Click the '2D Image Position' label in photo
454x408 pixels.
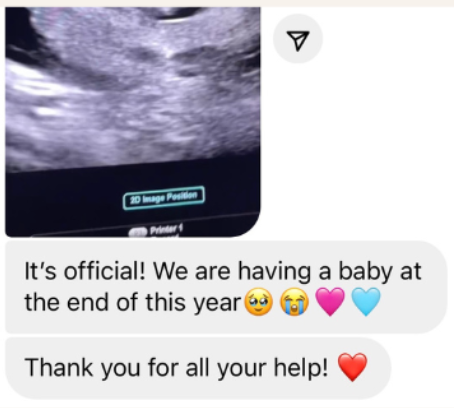click(x=163, y=197)
